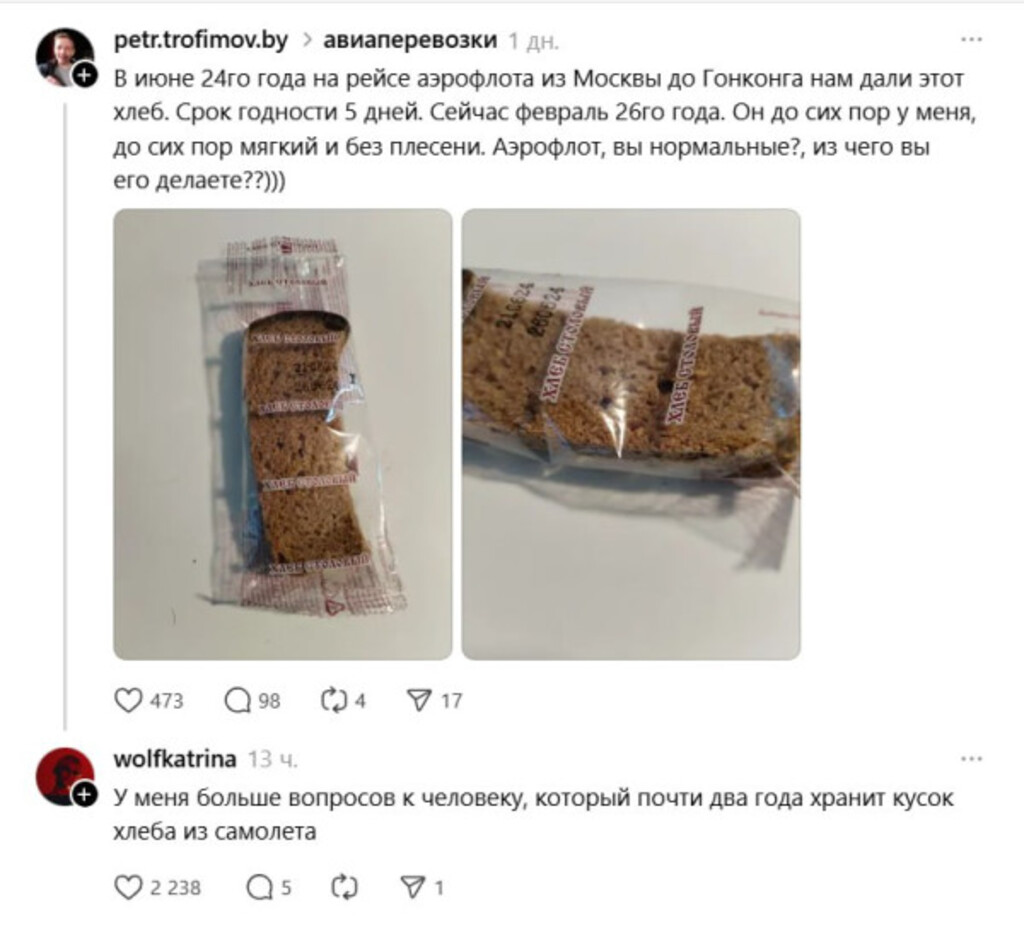Repost wolfkatrina's comment

(x=344, y=887)
